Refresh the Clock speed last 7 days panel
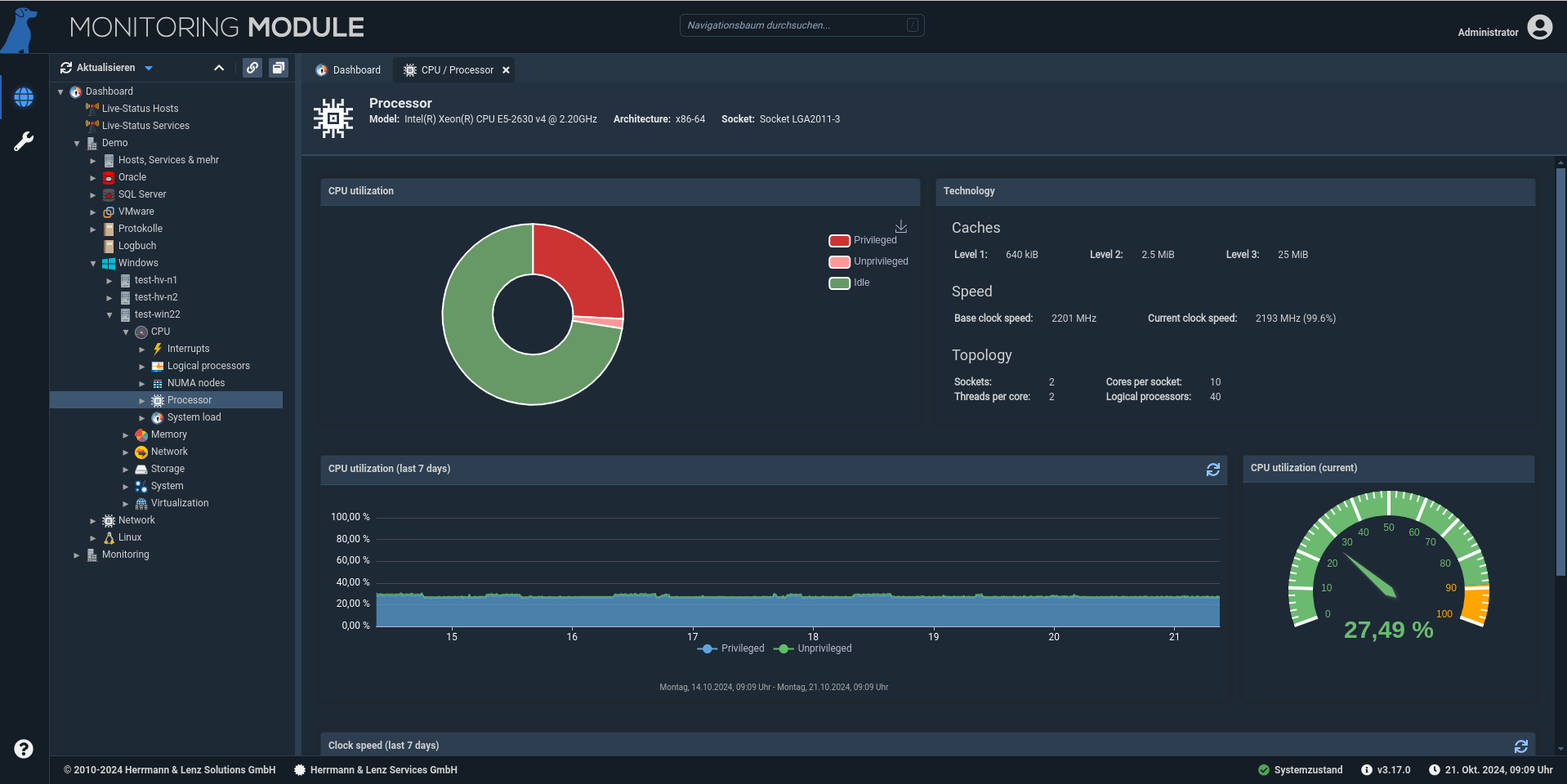 coord(1521,746)
